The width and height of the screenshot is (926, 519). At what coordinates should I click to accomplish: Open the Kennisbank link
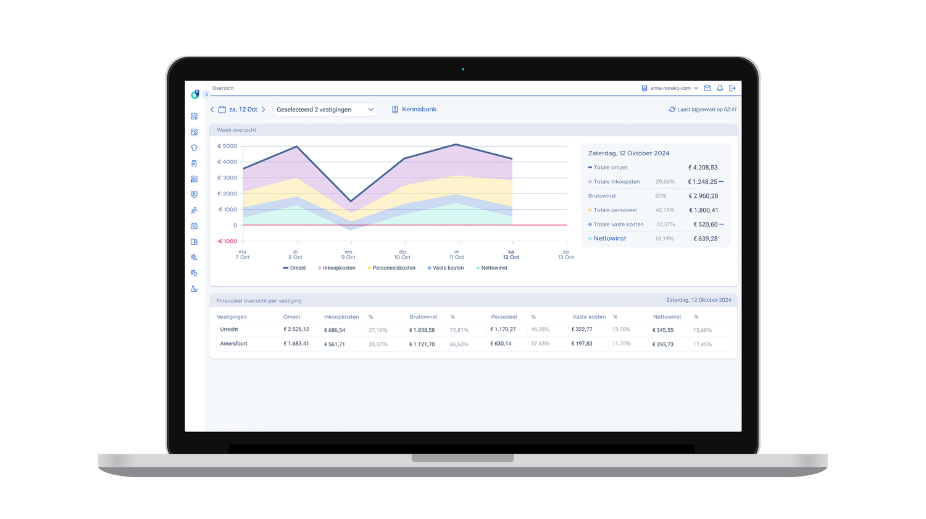point(414,109)
